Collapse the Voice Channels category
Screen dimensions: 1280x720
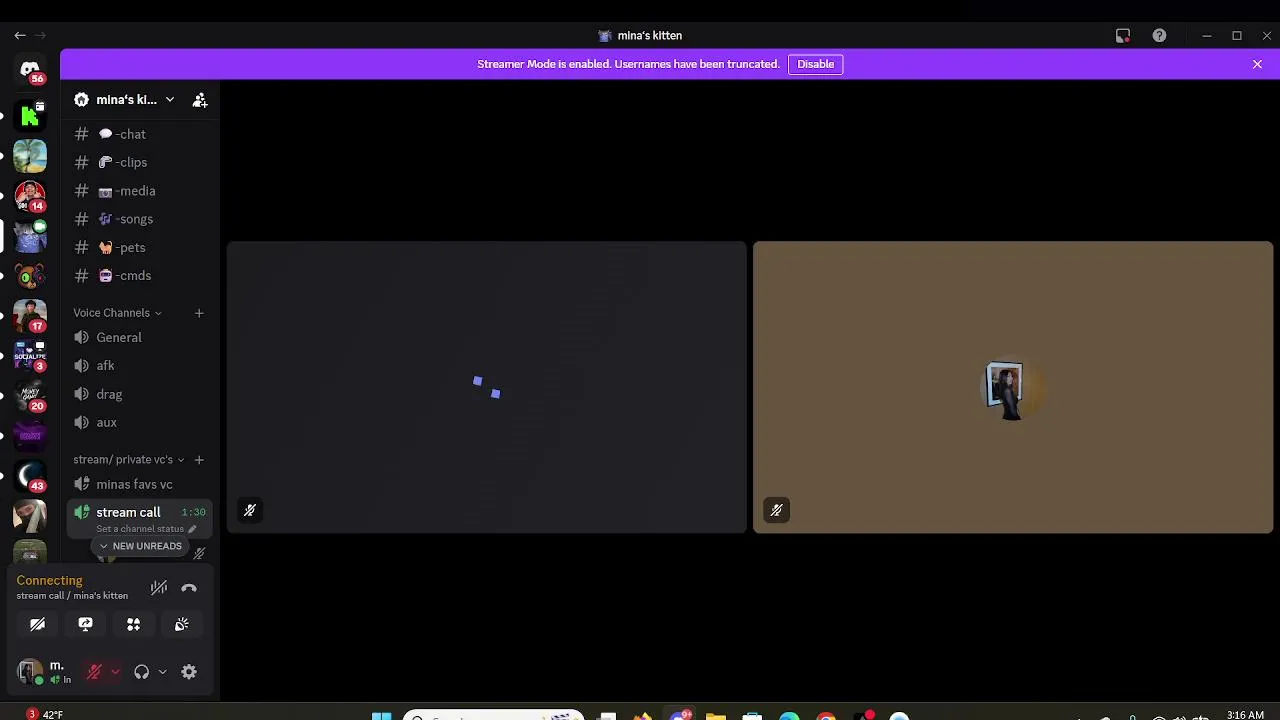click(x=117, y=313)
